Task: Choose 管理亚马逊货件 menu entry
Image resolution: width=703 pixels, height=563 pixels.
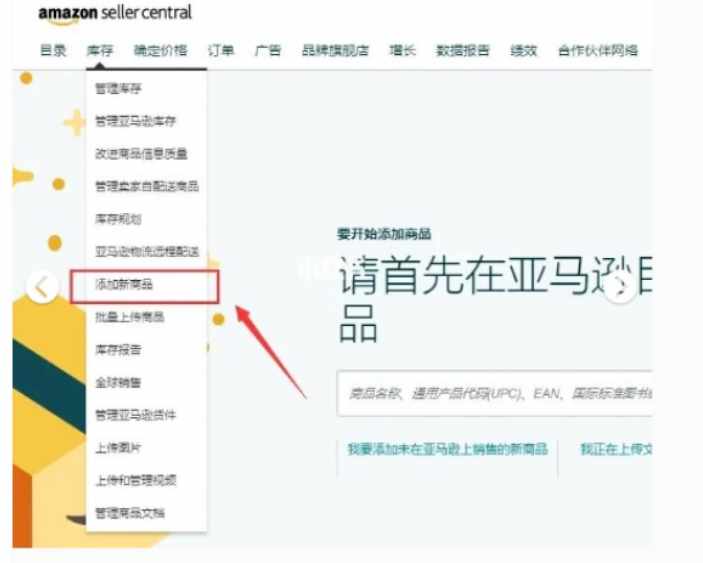Action: 135,415
